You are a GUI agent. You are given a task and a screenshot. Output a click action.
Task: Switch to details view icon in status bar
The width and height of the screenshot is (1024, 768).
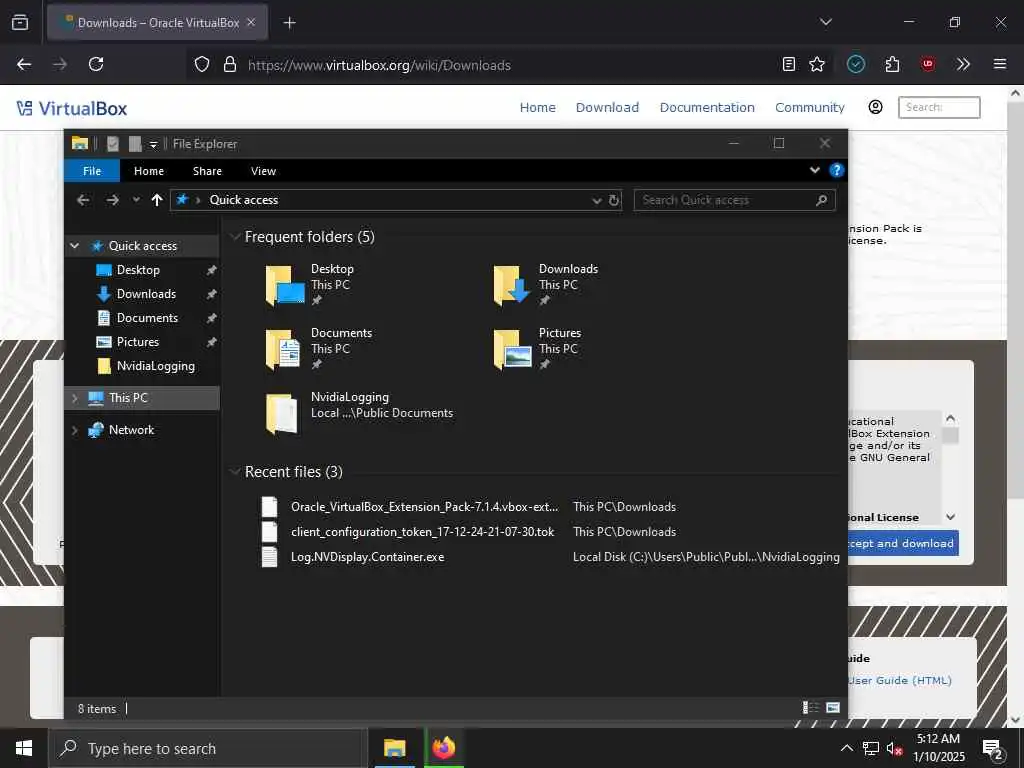810,707
